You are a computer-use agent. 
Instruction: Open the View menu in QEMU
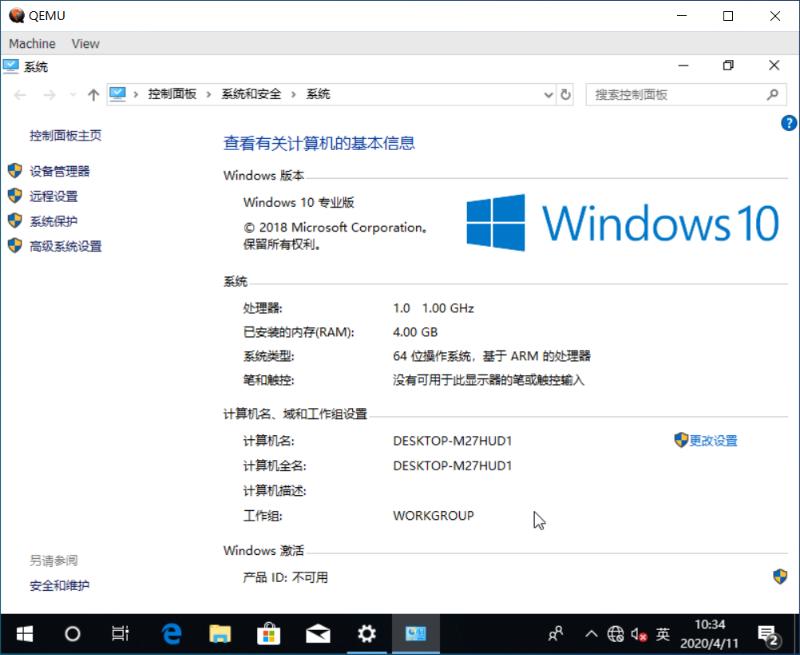(85, 43)
